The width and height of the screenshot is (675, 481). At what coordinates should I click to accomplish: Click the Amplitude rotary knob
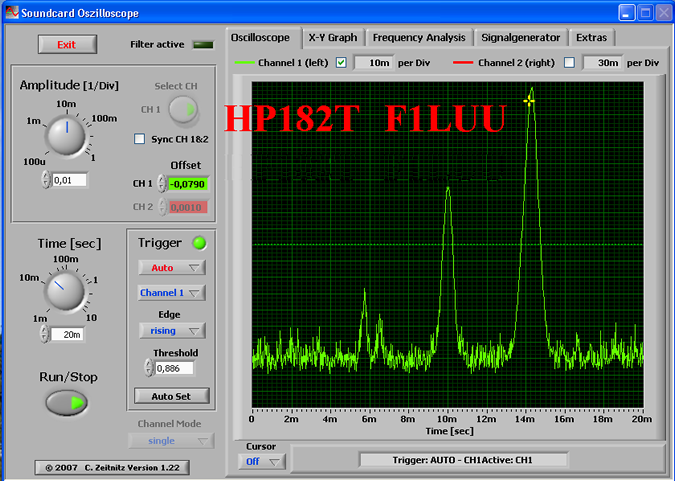tap(66, 137)
